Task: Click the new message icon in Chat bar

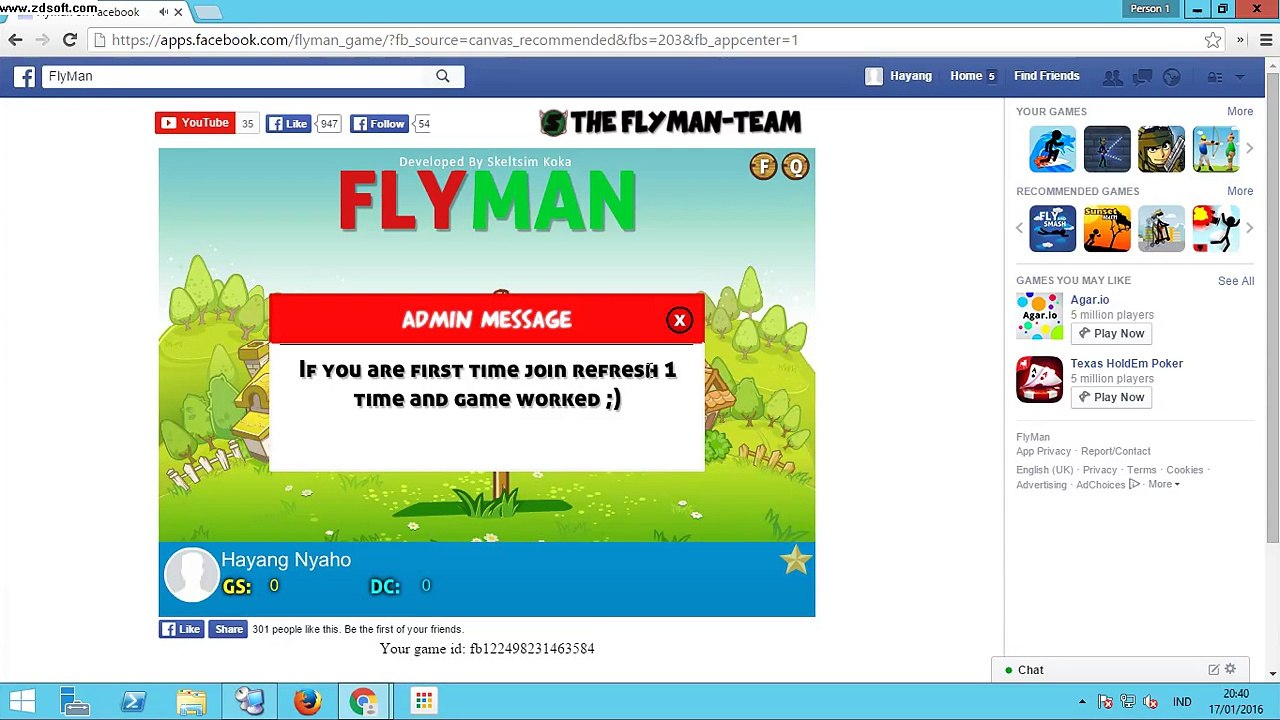Action: click(1213, 670)
